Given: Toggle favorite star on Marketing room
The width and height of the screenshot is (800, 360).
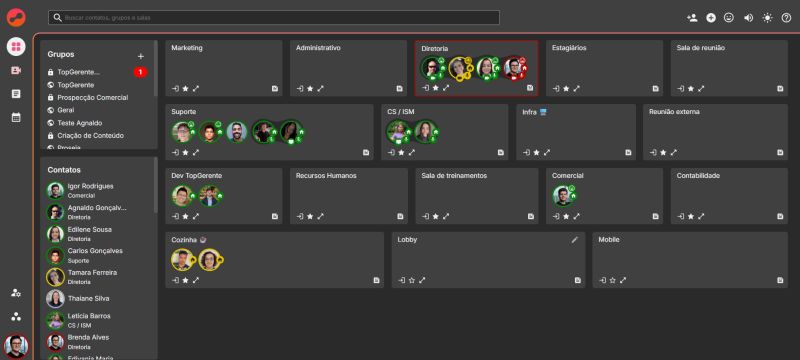Looking at the screenshot, I should (x=186, y=89).
